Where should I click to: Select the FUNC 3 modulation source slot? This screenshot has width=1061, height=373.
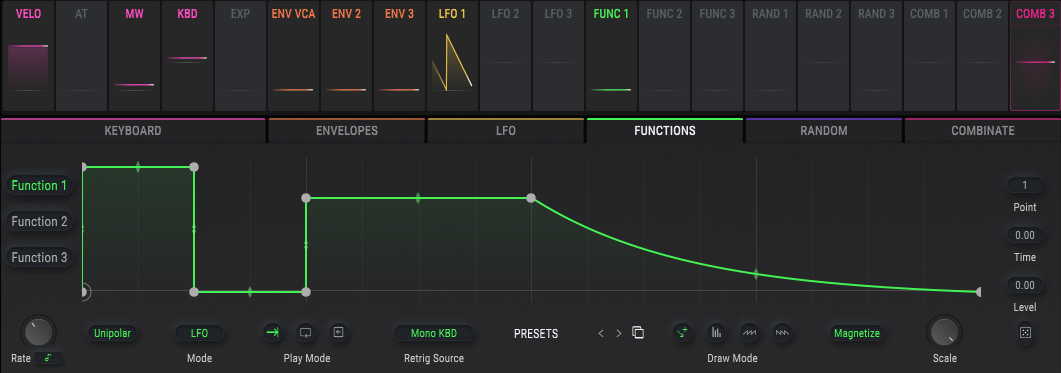coord(717,56)
